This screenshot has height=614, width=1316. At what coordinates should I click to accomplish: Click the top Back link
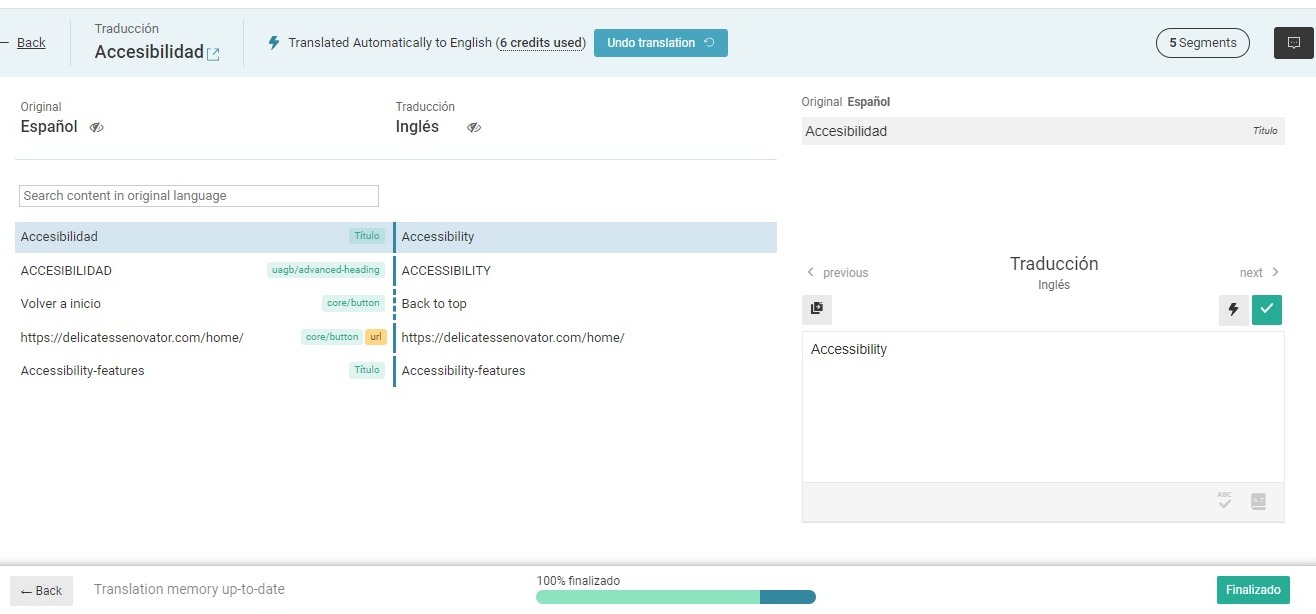31,43
